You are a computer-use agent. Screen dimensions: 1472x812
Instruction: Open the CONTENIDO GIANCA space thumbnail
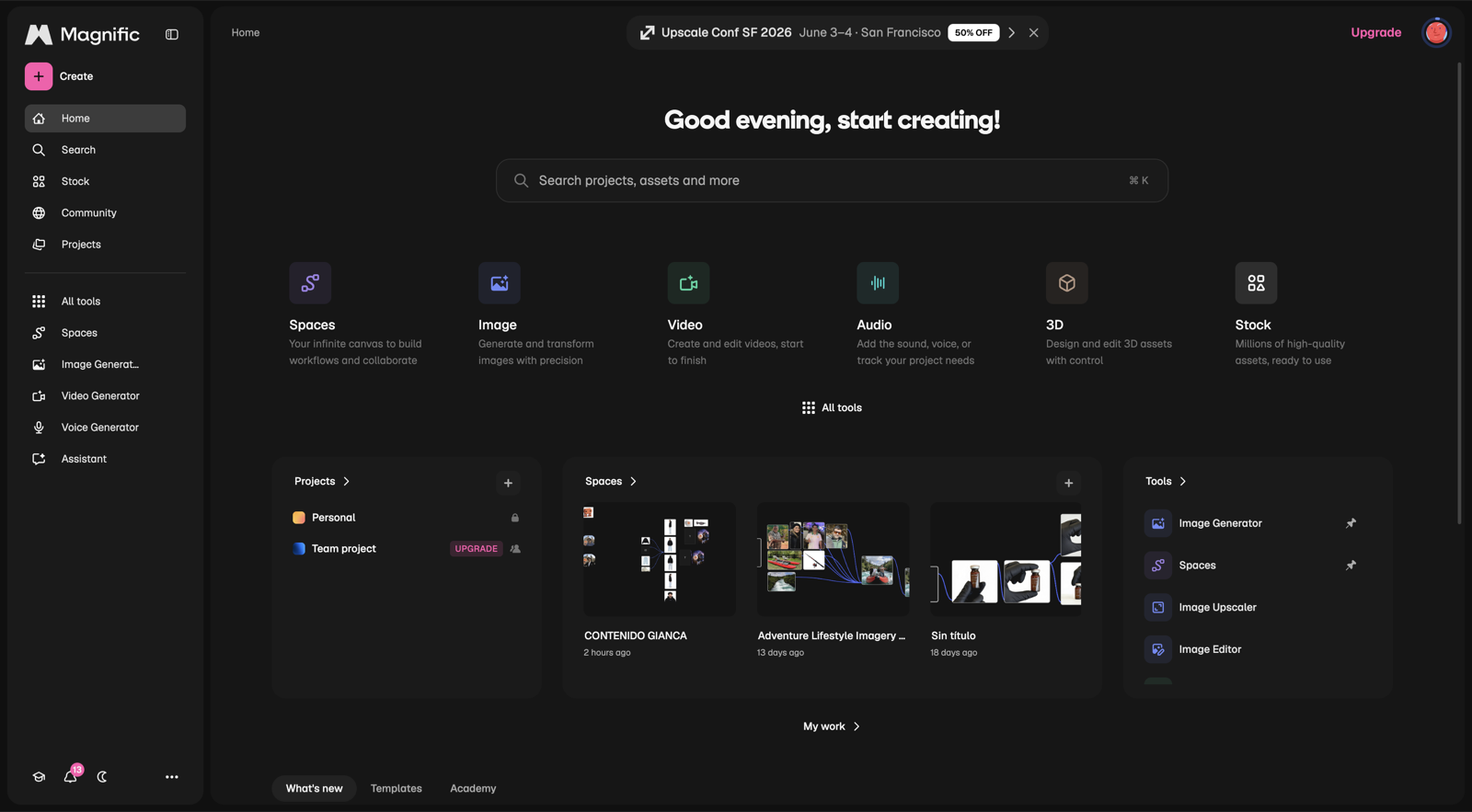coord(660,559)
